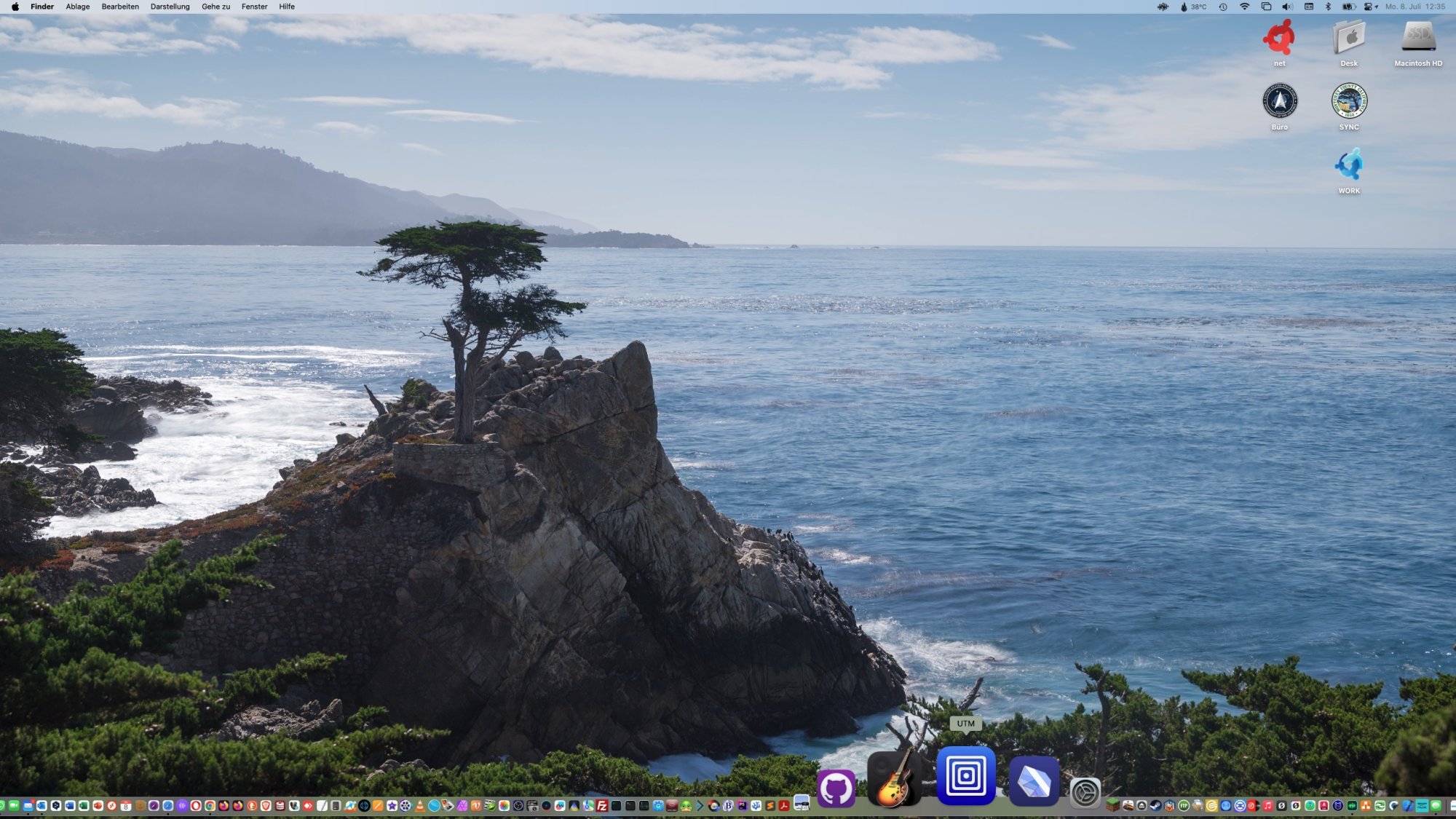Open the Darstellung menu
Screen dimensions: 1456x819
(x=170, y=7)
